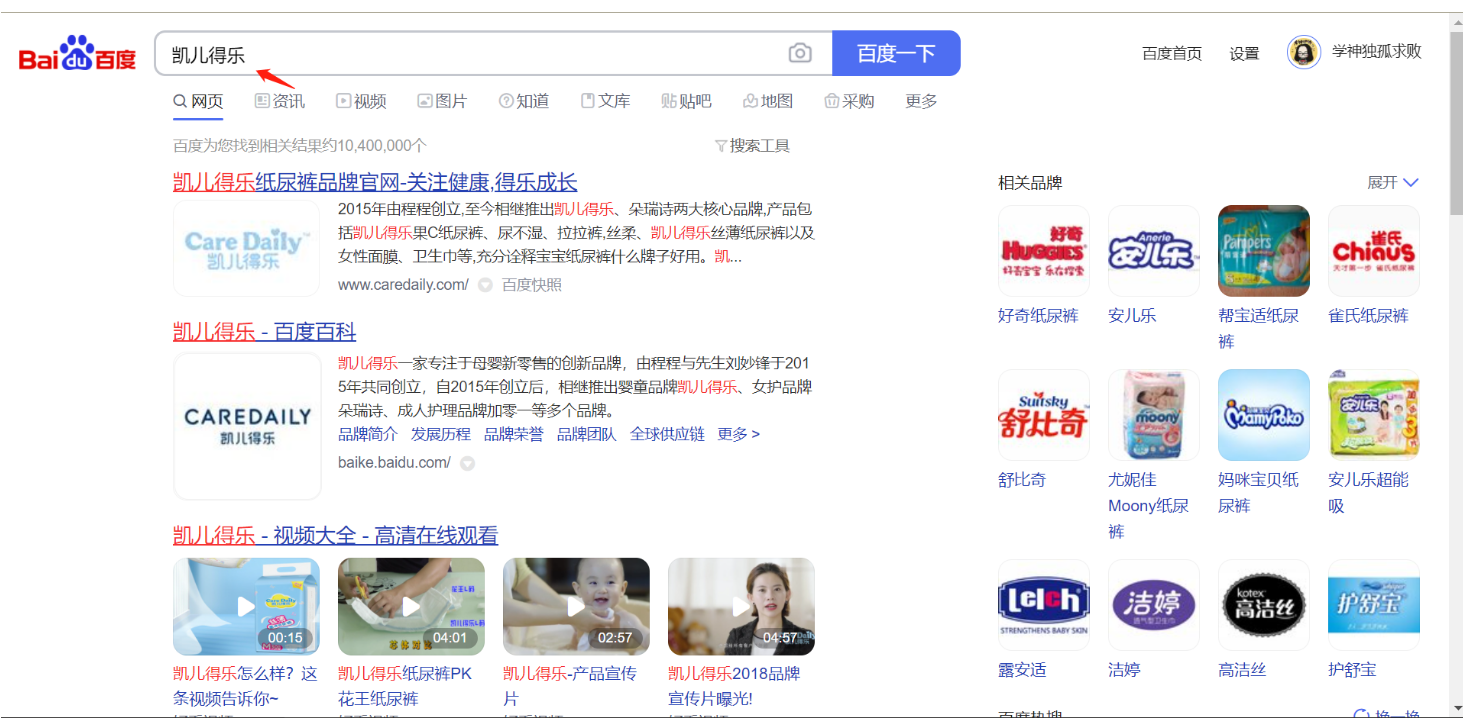
Task: Open the 全球供应链 sublink
Action: tap(667, 434)
